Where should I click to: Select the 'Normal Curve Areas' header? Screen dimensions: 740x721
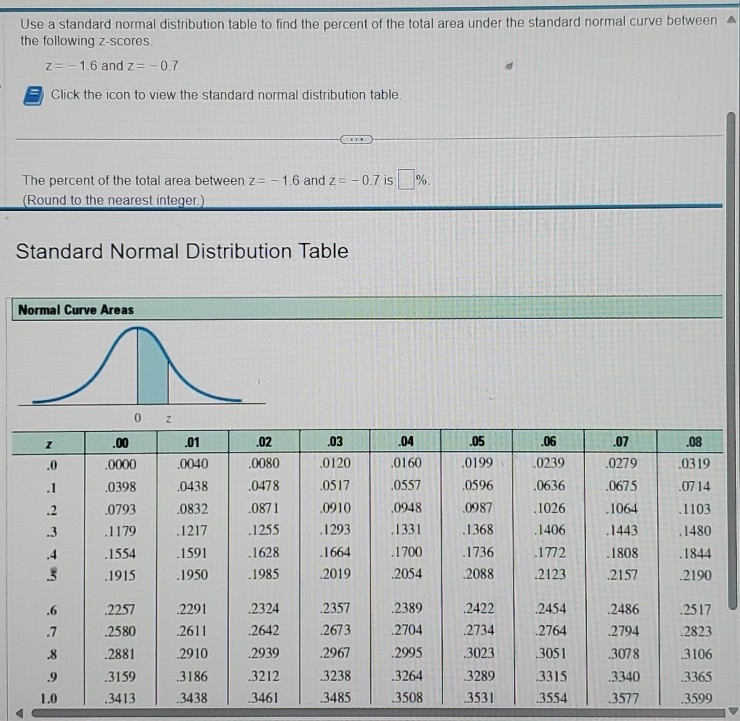tap(76, 310)
